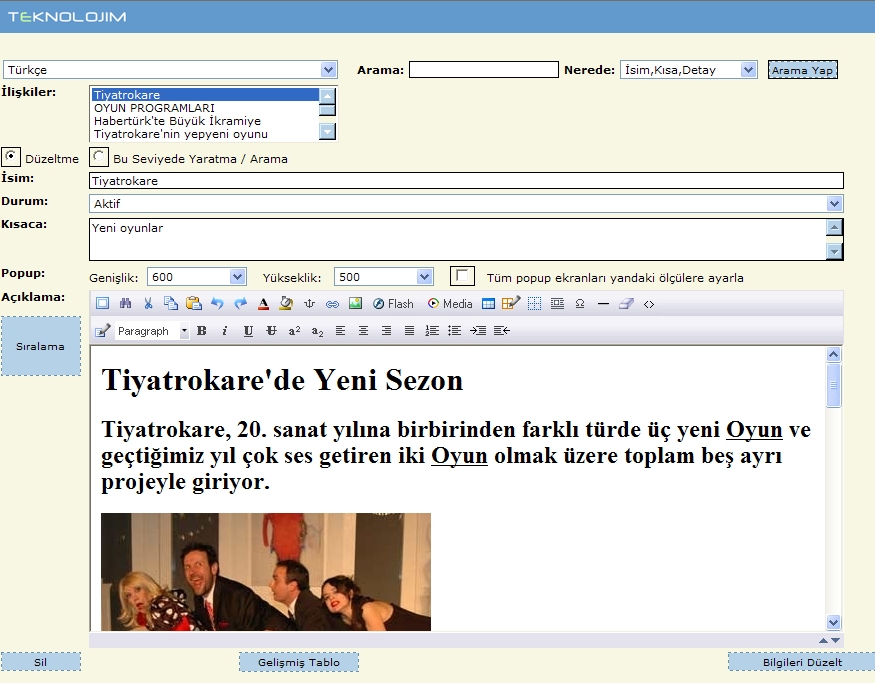The width and height of the screenshot is (875, 683).
Task: Open the Türkçe language dropdown
Action: (170, 70)
